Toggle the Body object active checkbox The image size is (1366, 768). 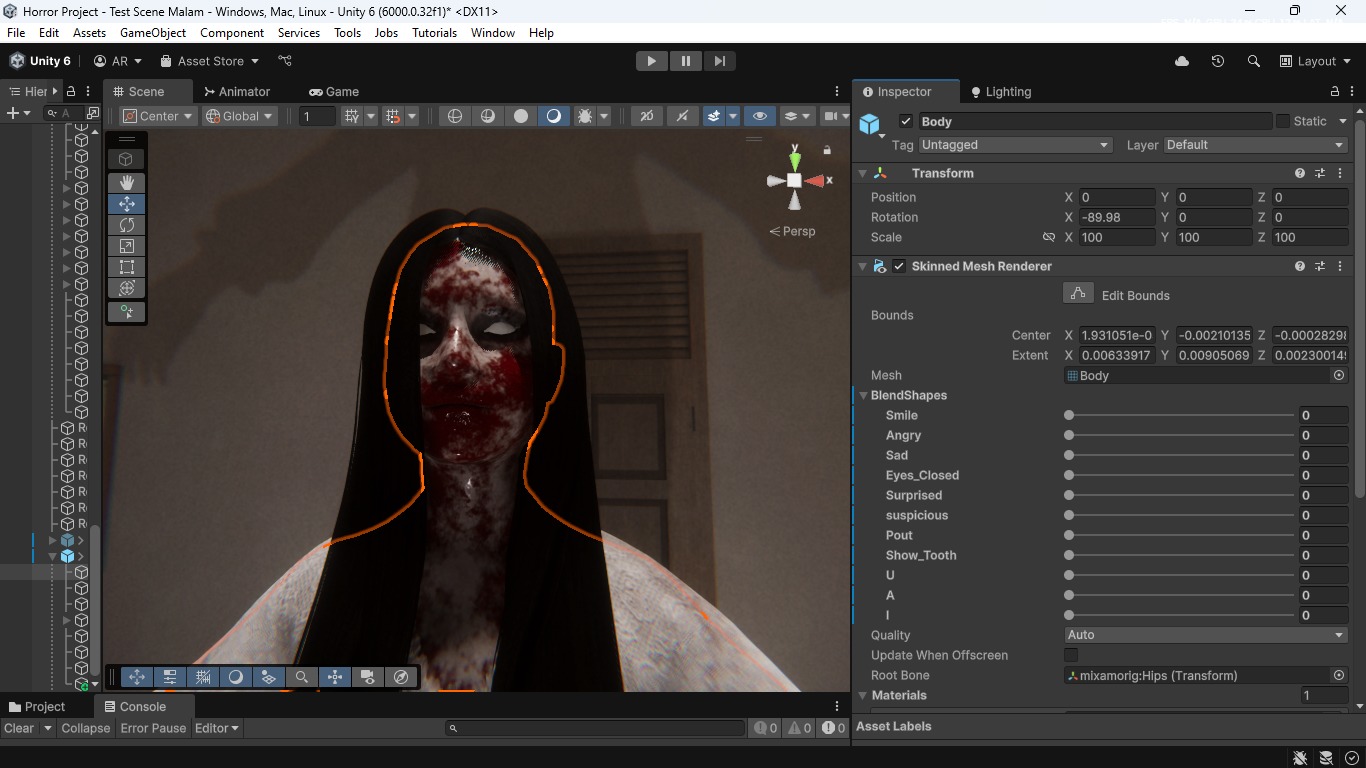[x=906, y=121]
